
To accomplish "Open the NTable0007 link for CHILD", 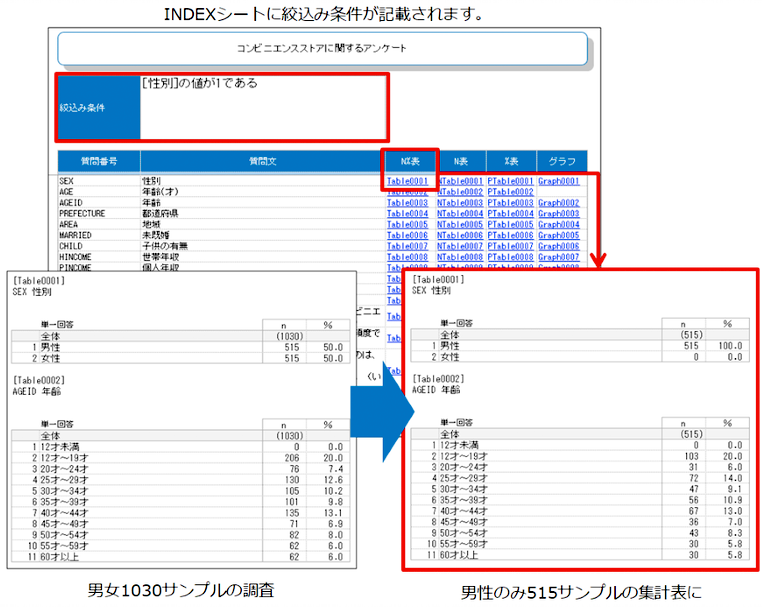I will tap(460, 246).
